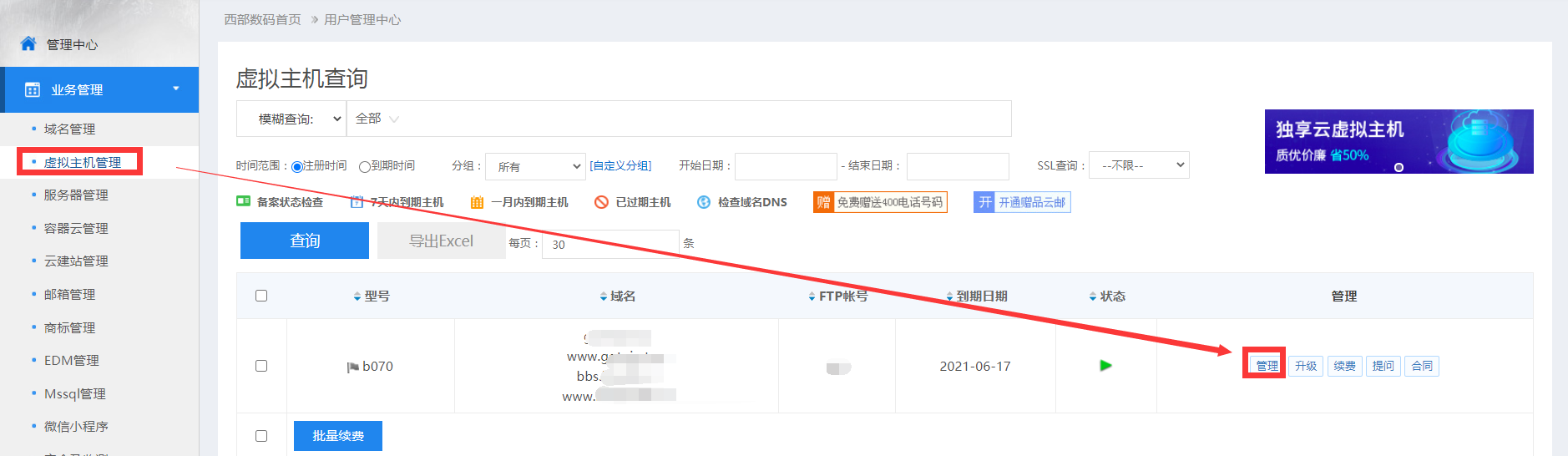The height and width of the screenshot is (456, 1568).
Task: Check the b070 host row checkbox
Action: pos(261,366)
